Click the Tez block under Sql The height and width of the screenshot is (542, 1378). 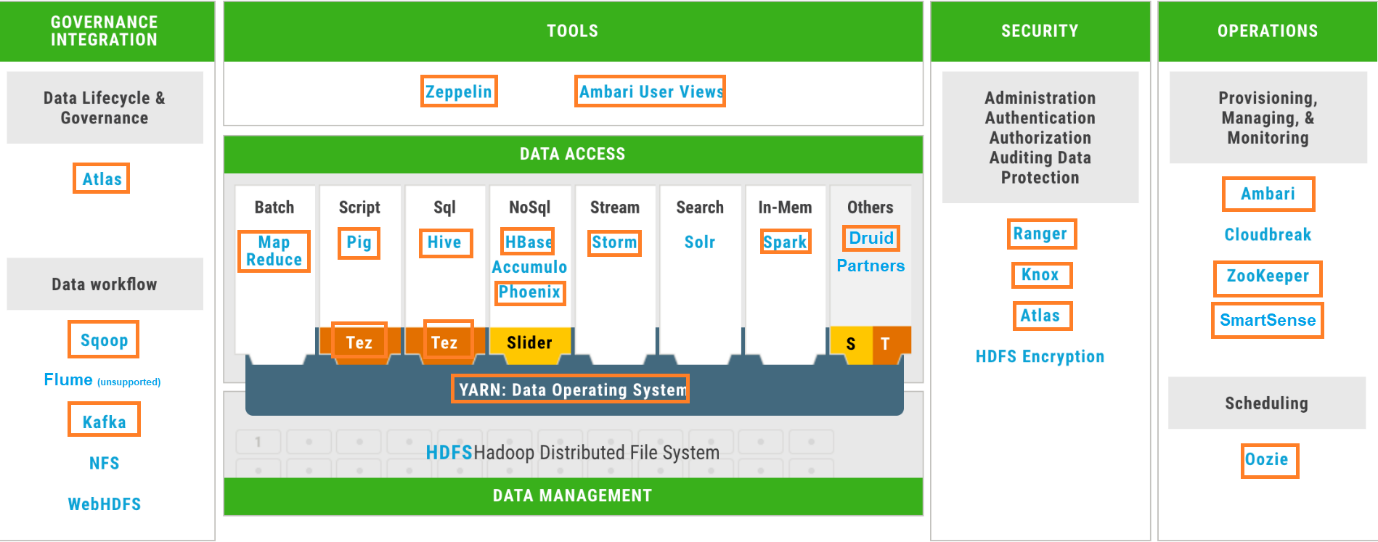tap(444, 342)
